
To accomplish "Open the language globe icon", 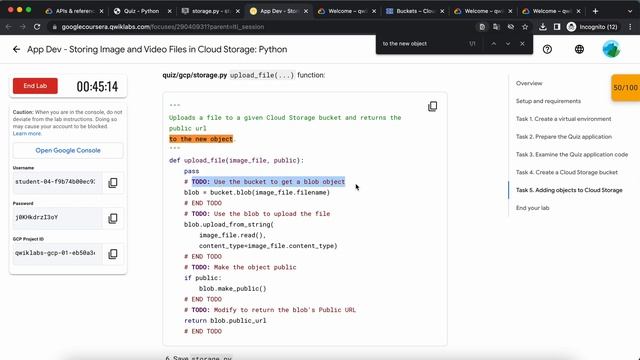I will pyautogui.click(x=579, y=49).
